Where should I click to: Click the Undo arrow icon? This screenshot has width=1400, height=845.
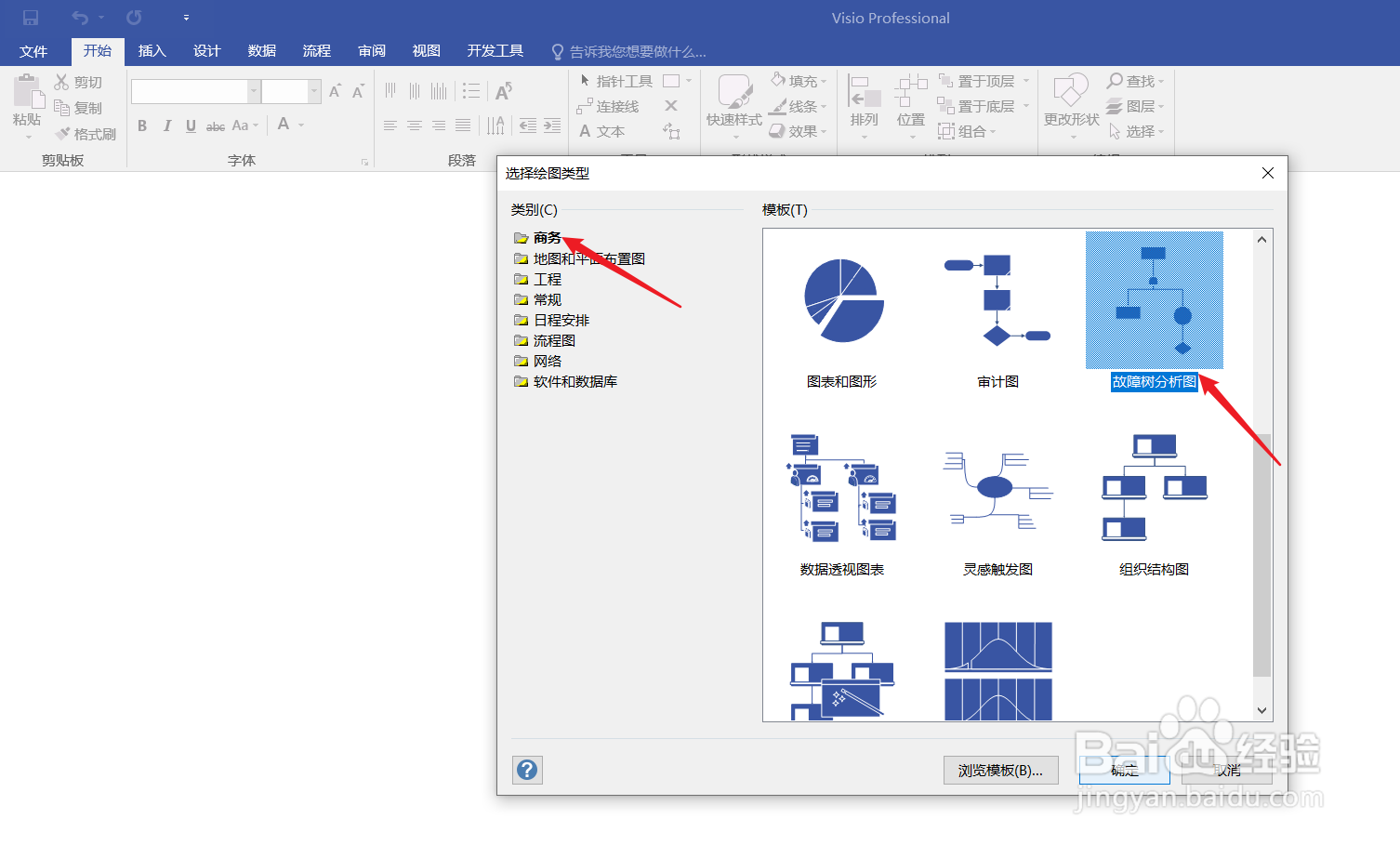click(80, 18)
